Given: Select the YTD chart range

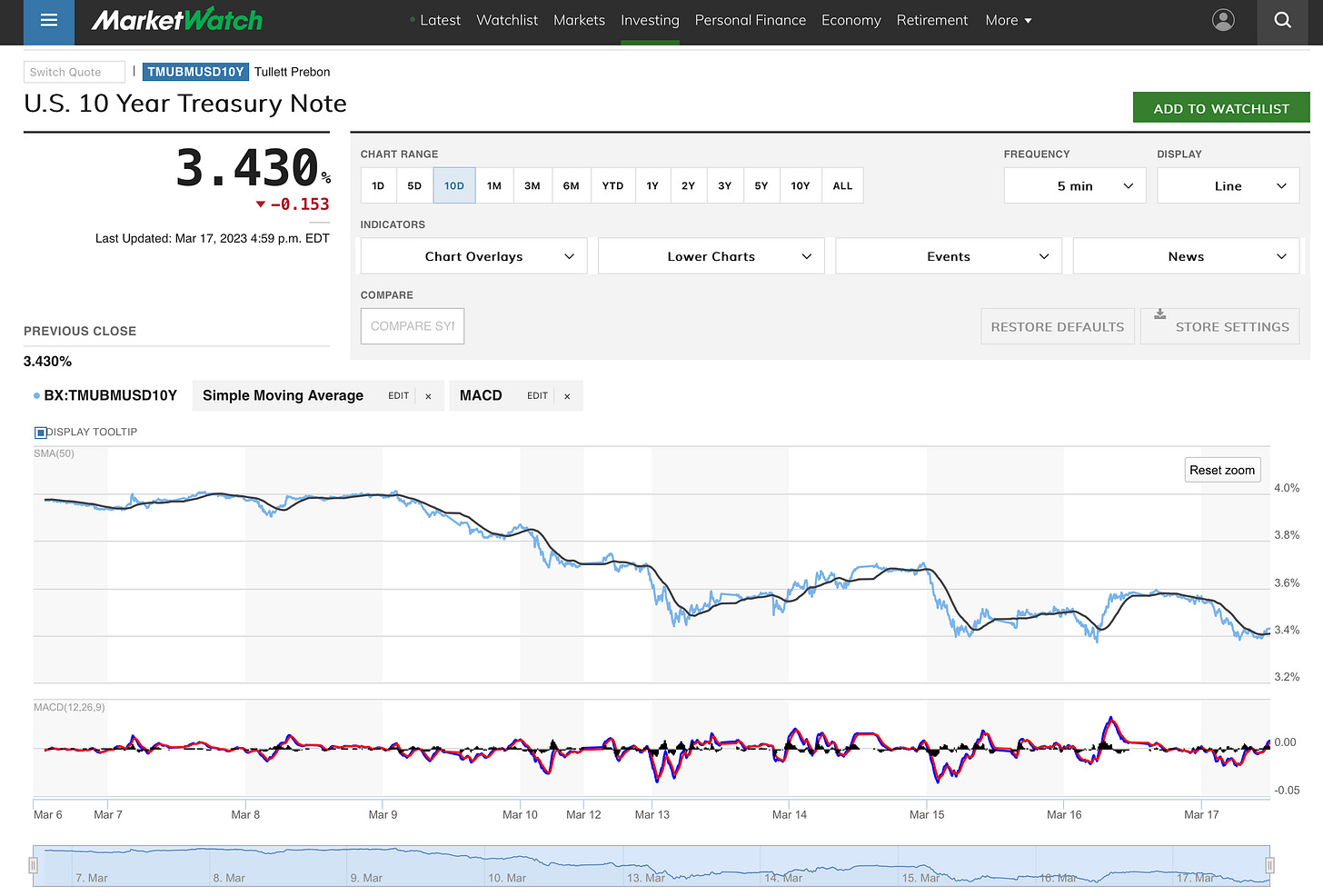Looking at the screenshot, I should (613, 185).
